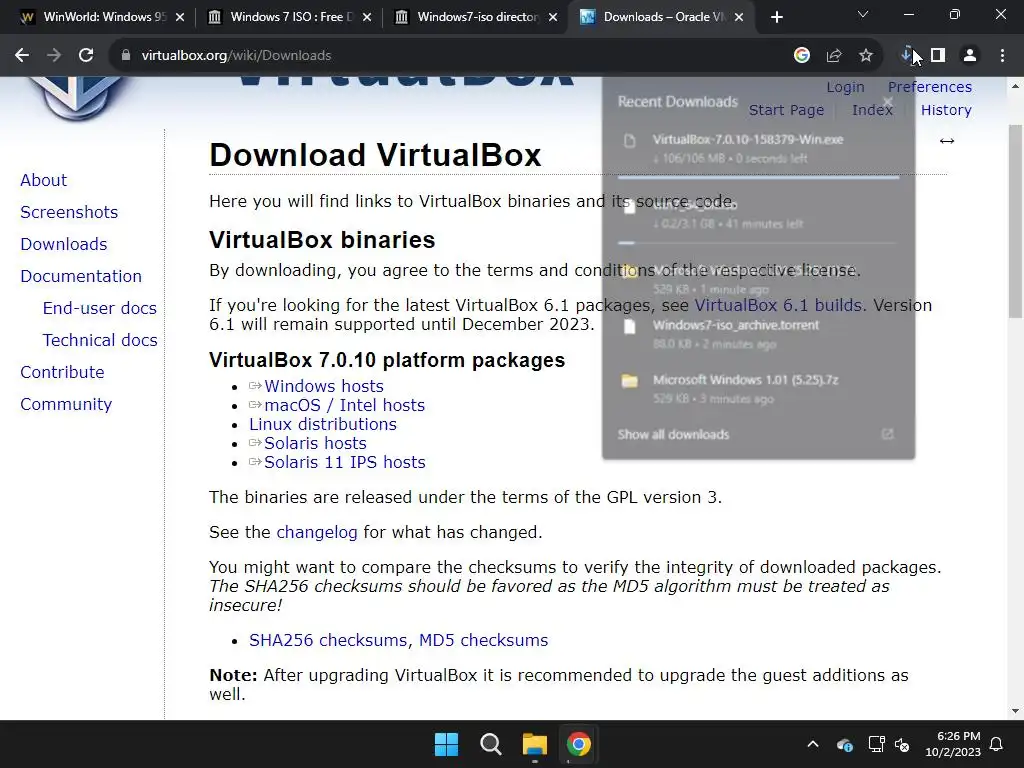The height and width of the screenshot is (768, 1024).
Task: Open the Chrome three-dot menu
Action: [x=1002, y=56]
